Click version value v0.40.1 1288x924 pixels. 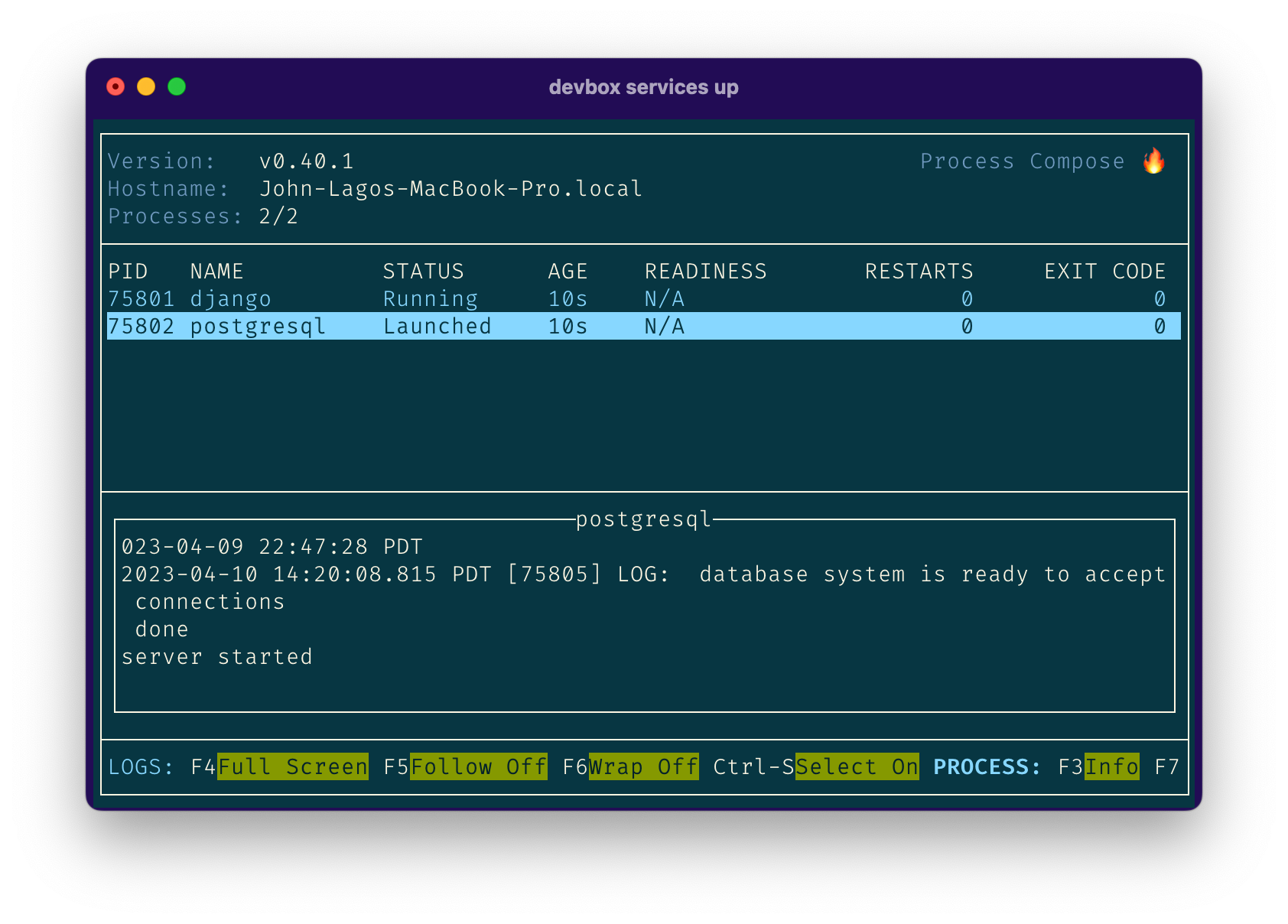[x=306, y=161]
